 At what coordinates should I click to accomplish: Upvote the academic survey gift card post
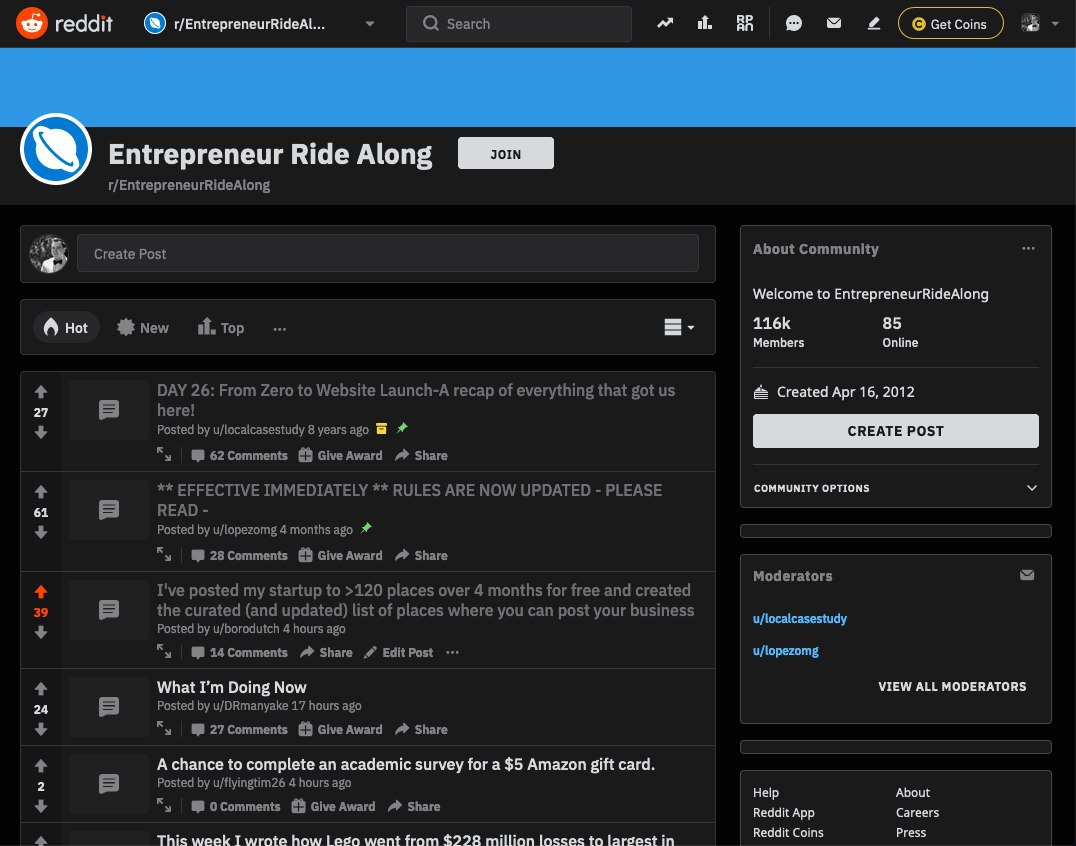pyautogui.click(x=41, y=766)
